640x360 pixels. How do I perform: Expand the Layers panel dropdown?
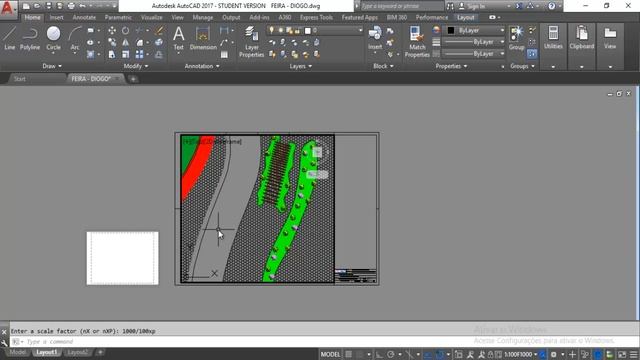point(301,66)
